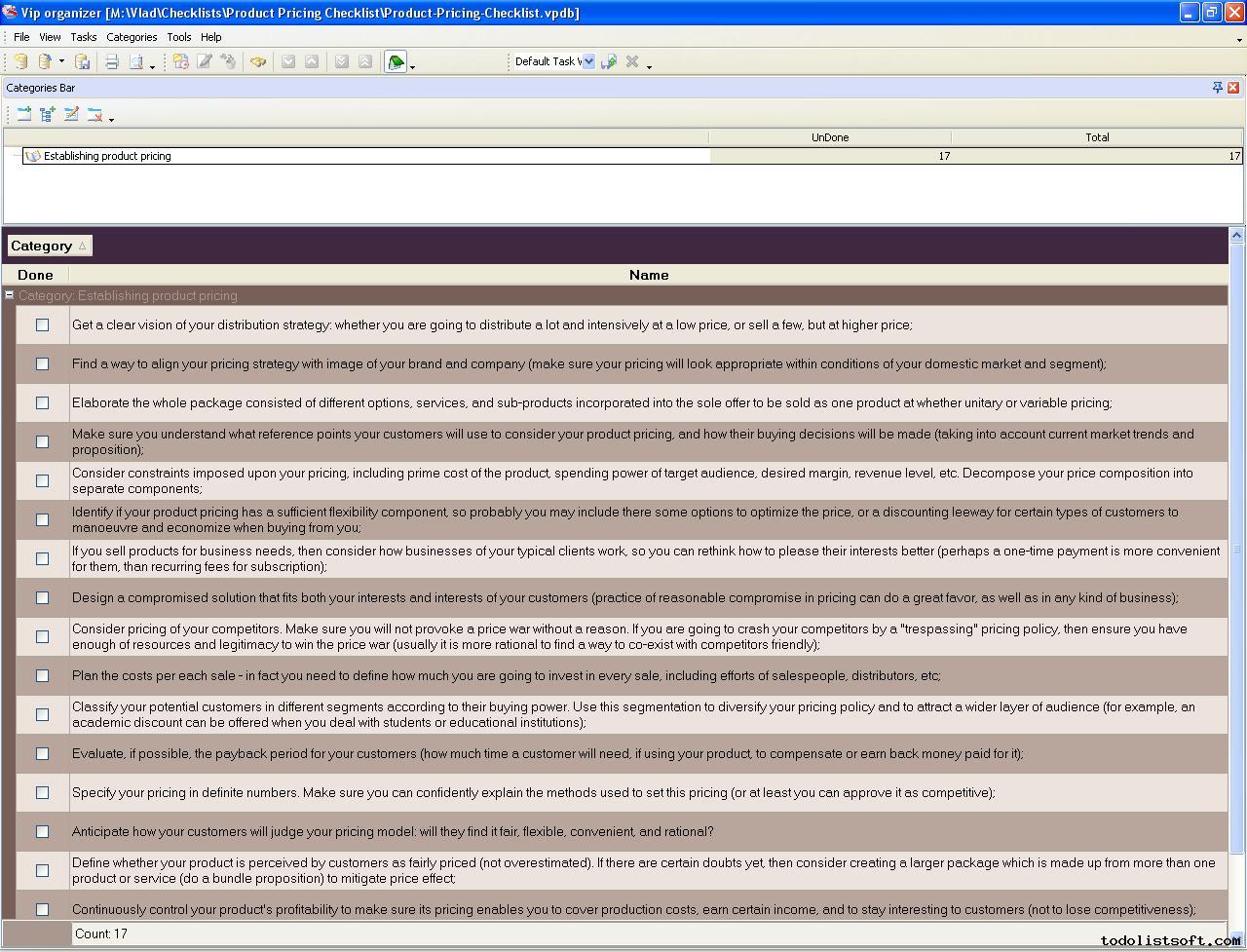
Task: Open the dropdown arrow beside Open database icon
Action: pos(61,61)
